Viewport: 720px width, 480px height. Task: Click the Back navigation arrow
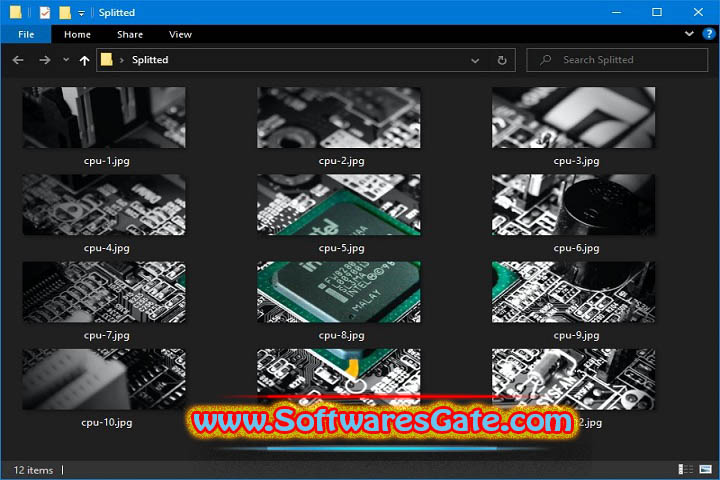pos(18,60)
